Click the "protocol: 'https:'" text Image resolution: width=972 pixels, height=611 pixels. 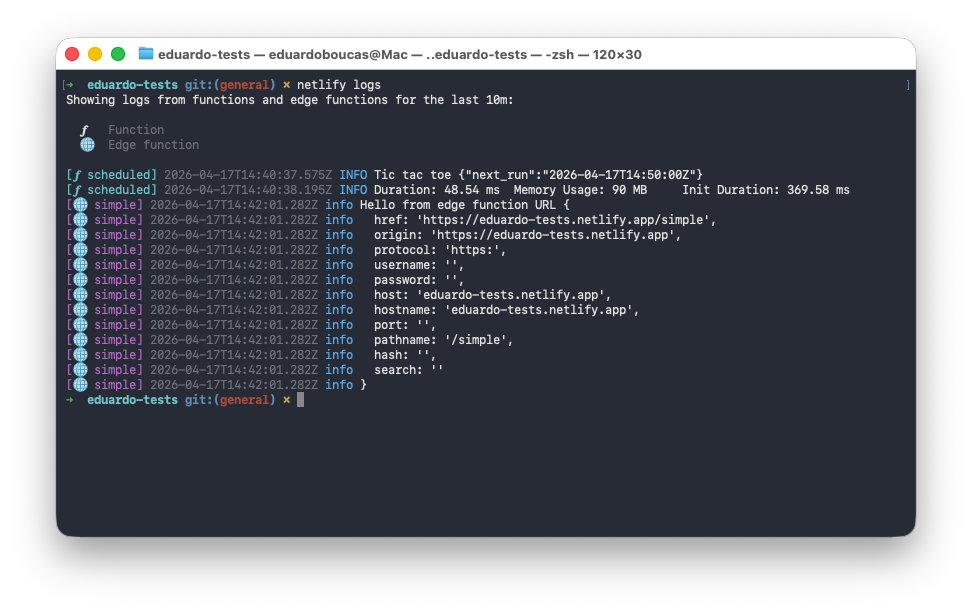click(x=440, y=250)
